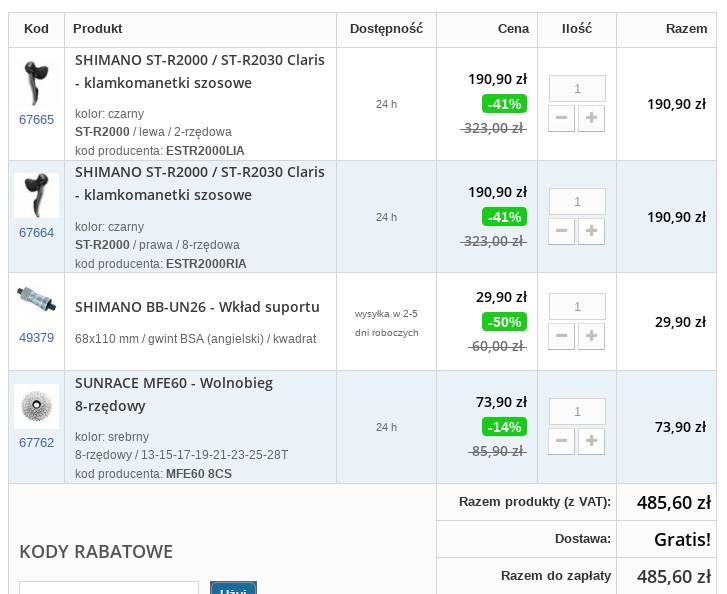This screenshot has height=594, width=727.
Task: Open product code link 67665
Action: point(36,120)
